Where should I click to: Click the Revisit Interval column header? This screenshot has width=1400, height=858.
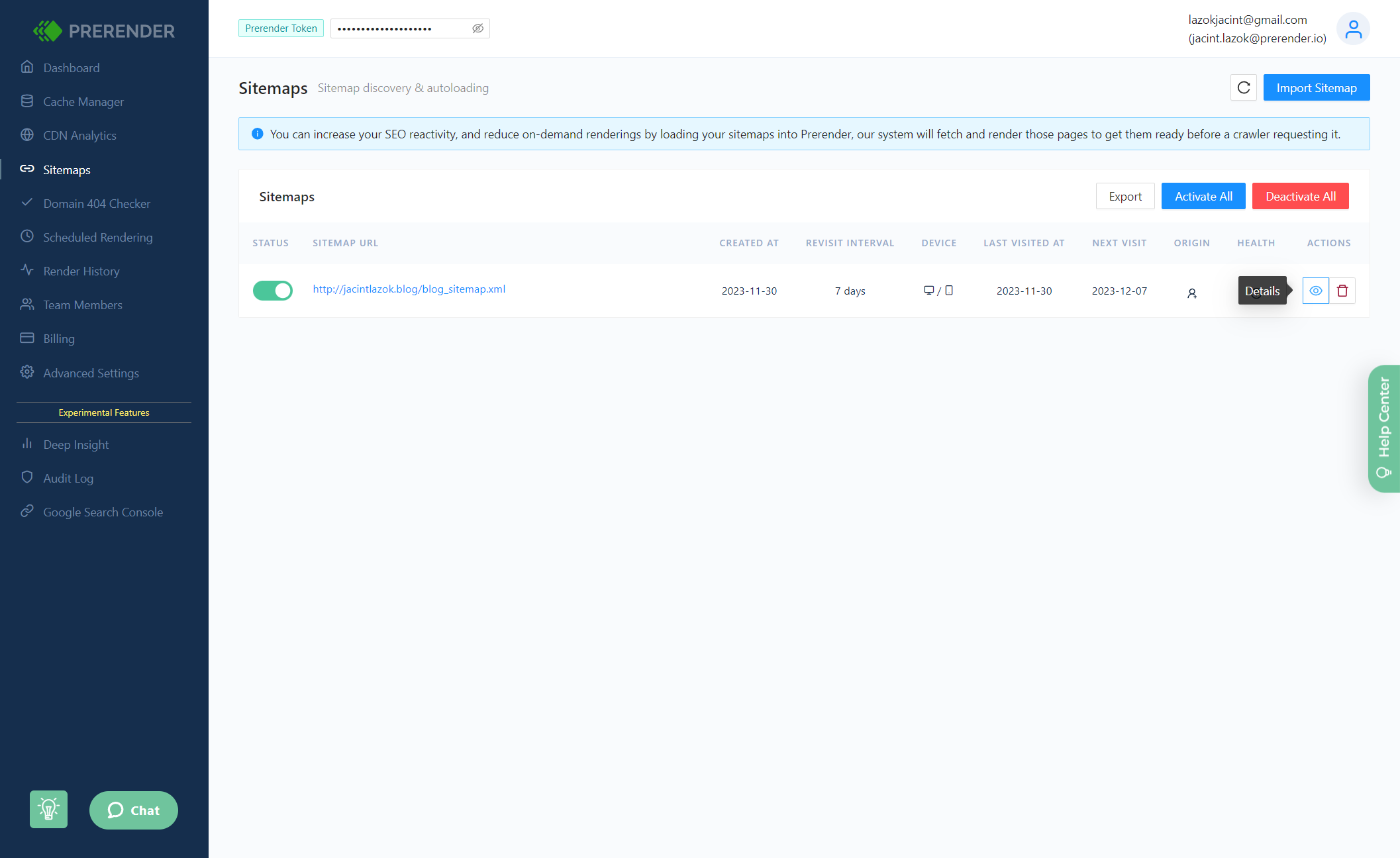coord(850,243)
